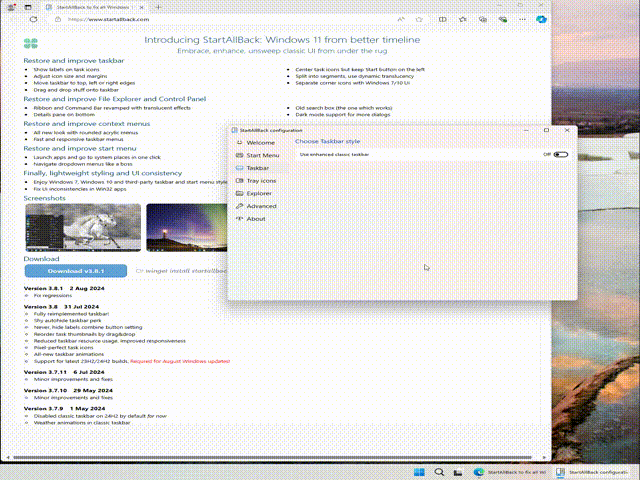
Task: Open taskbar Search icon
Action: click(x=439, y=472)
